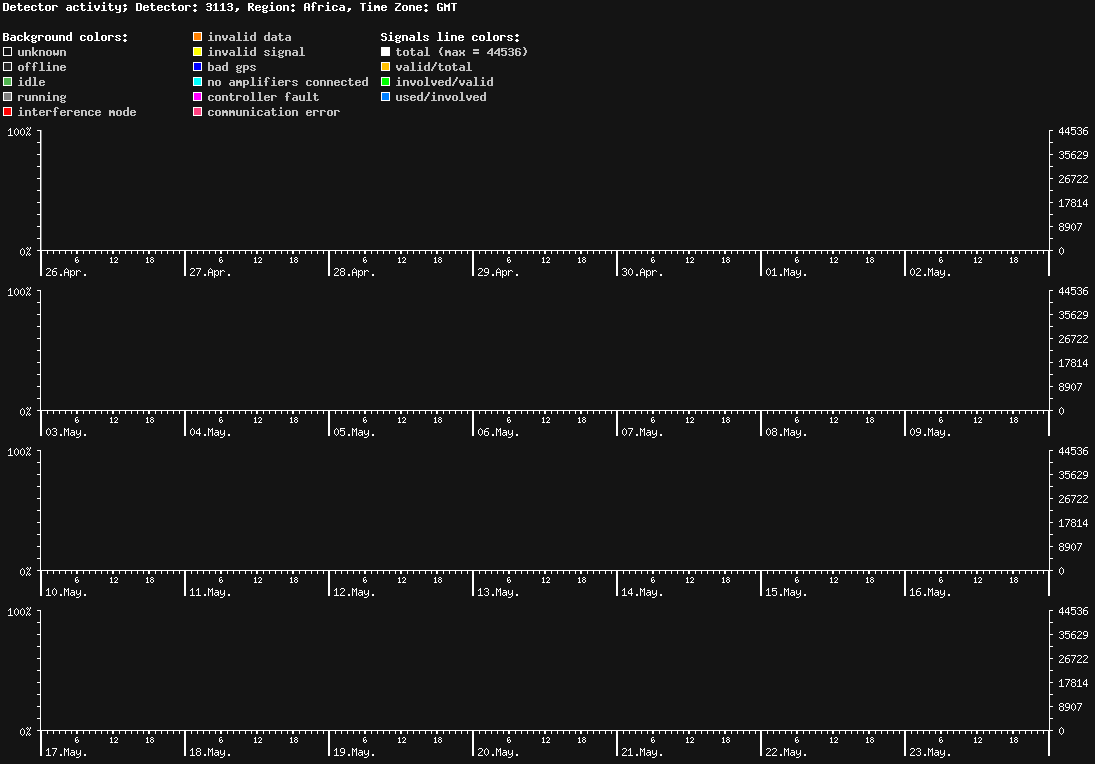Click the '18.May.' date marker
Screen dimensions: 1095x764
pyautogui.click(x=210, y=752)
